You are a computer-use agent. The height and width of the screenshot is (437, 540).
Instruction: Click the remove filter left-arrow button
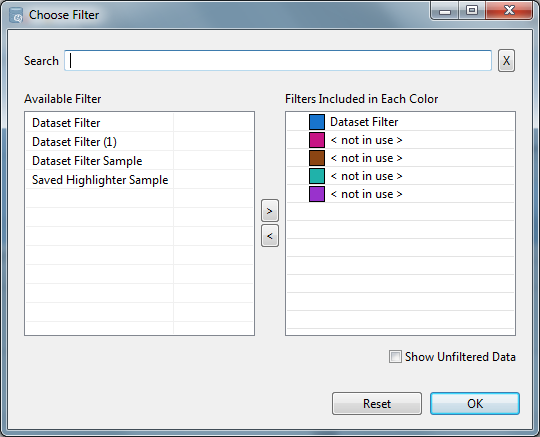click(x=270, y=236)
